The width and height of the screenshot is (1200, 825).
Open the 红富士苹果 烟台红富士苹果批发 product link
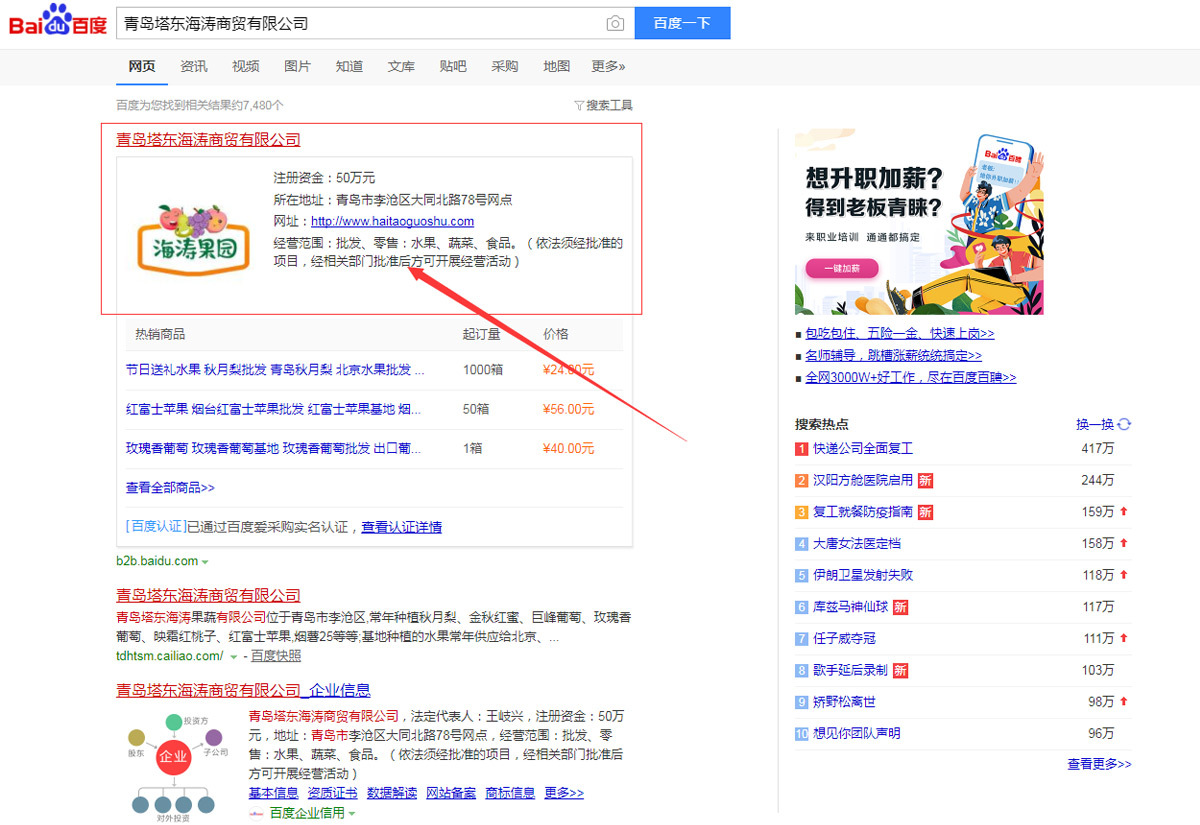273,409
